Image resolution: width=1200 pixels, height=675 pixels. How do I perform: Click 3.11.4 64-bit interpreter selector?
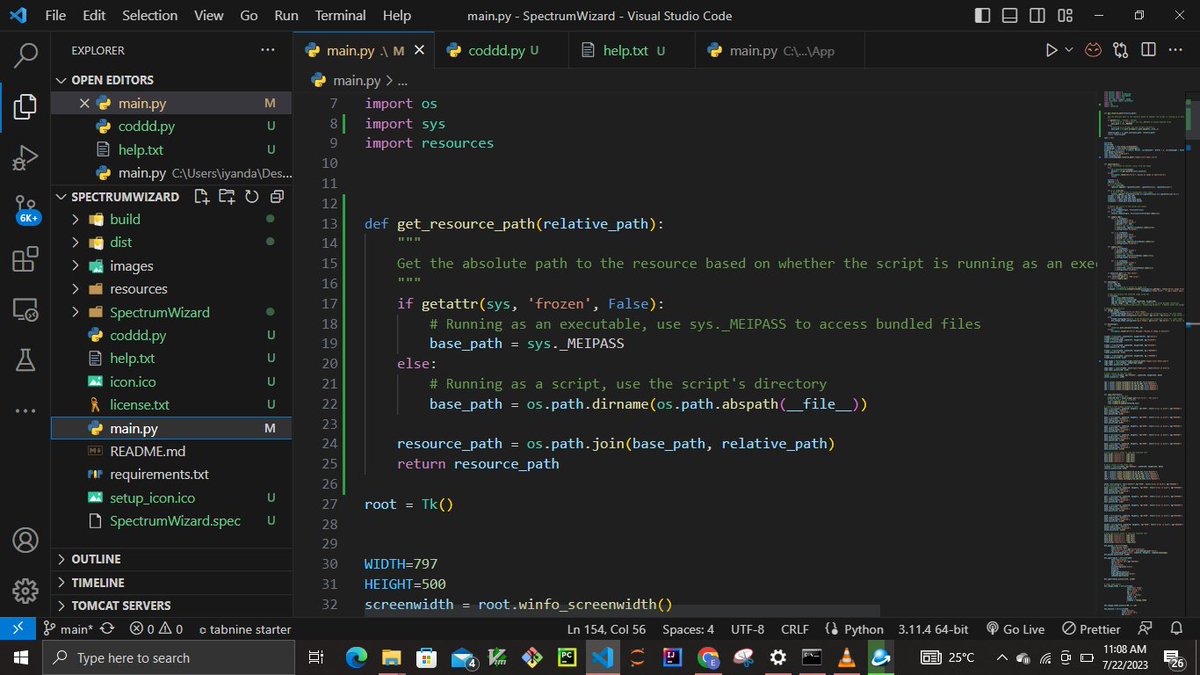[933, 629]
